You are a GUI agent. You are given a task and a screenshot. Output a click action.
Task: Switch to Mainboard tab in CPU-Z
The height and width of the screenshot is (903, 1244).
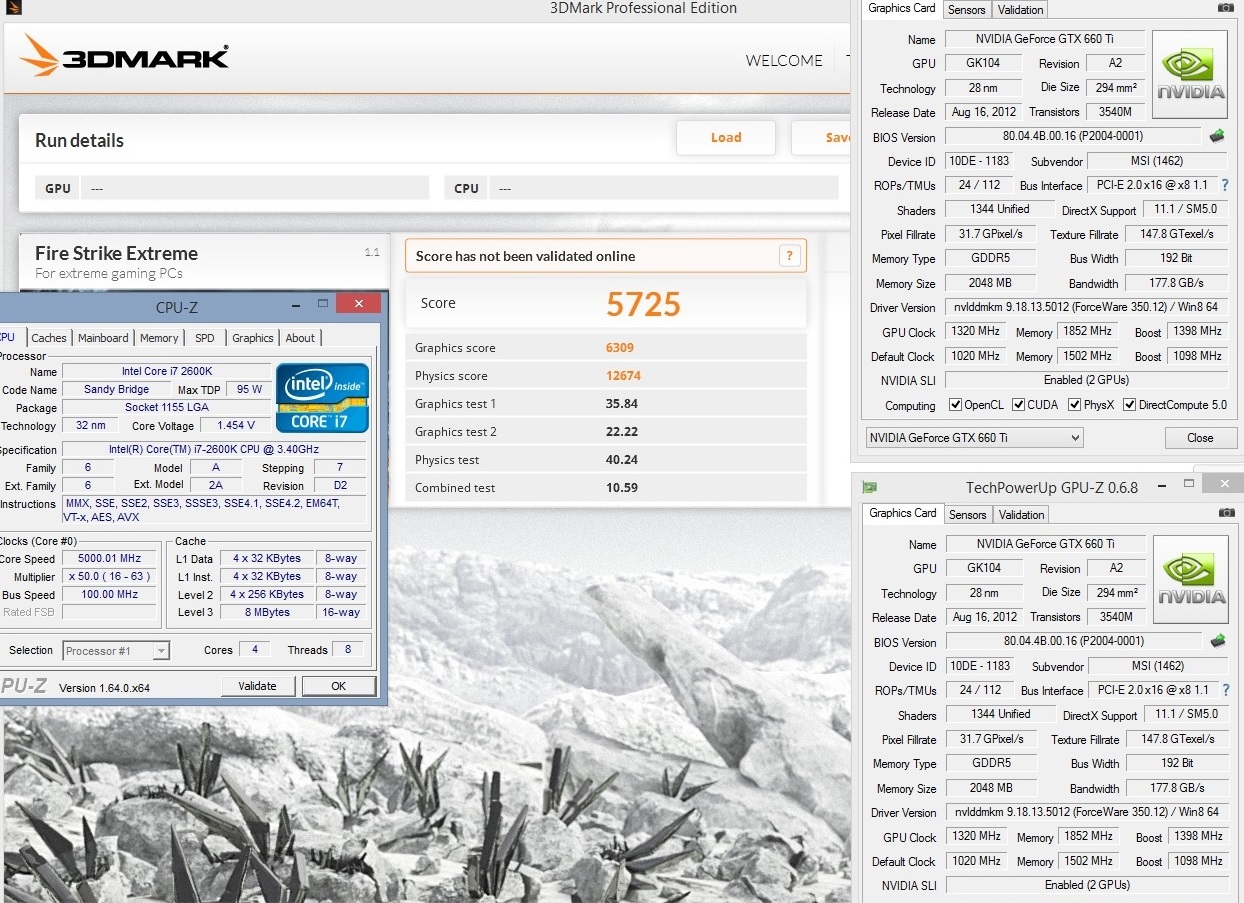tap(103, 338)
